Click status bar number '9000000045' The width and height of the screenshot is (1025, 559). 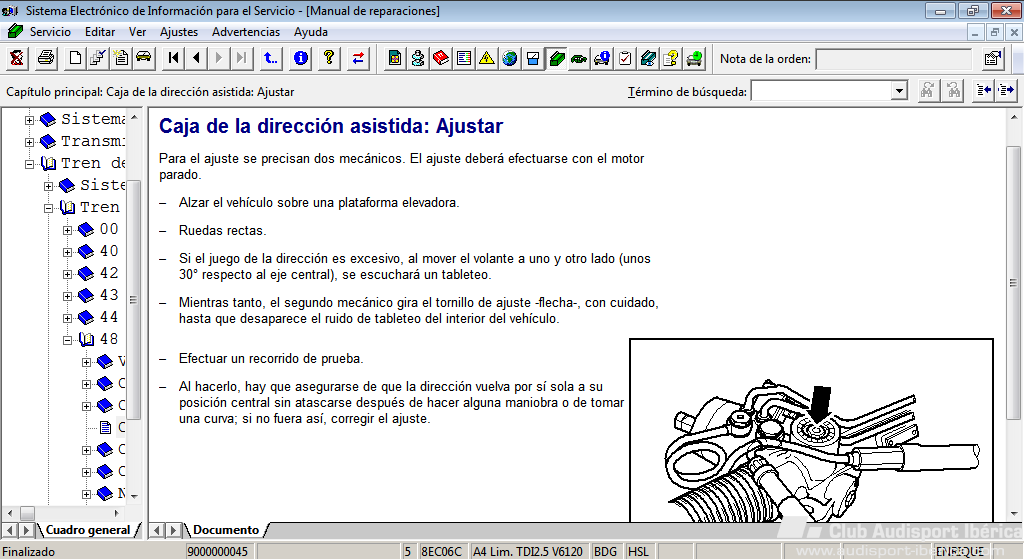click(218, 552)
